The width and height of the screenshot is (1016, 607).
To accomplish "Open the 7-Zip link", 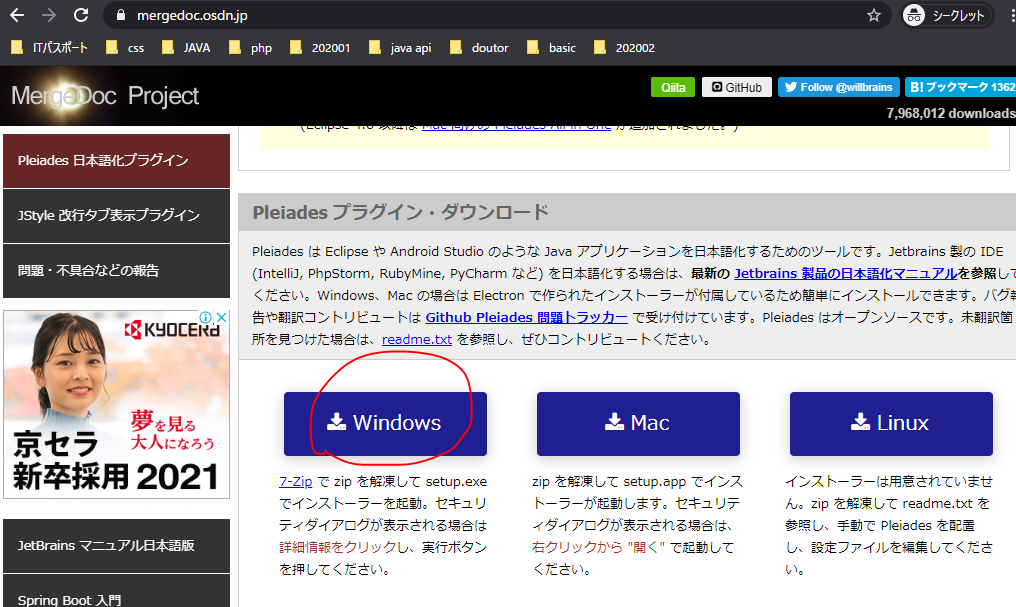I will tap(295, 481).
